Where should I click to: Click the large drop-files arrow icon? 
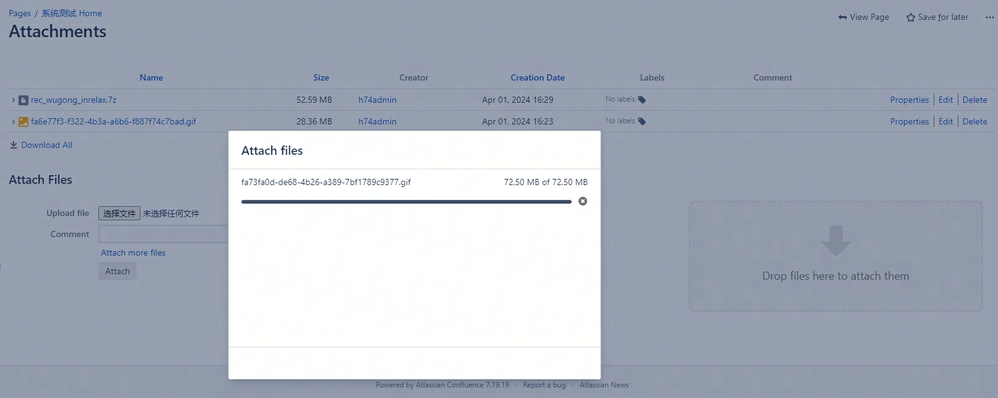pyautogui.click(x=836, y=241)
